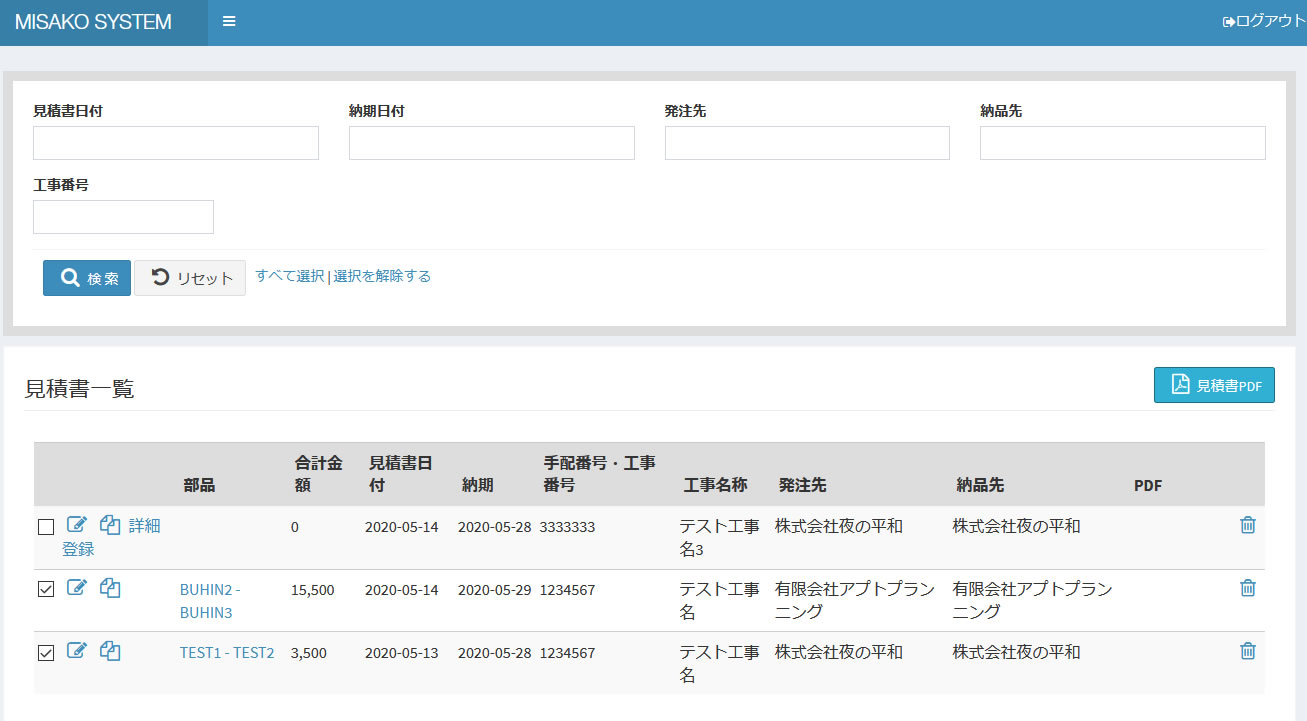This screenshot has height=721, width=1307.
Task: Toggle the hamburger sidebar menu icon
Action: point(229,22)
